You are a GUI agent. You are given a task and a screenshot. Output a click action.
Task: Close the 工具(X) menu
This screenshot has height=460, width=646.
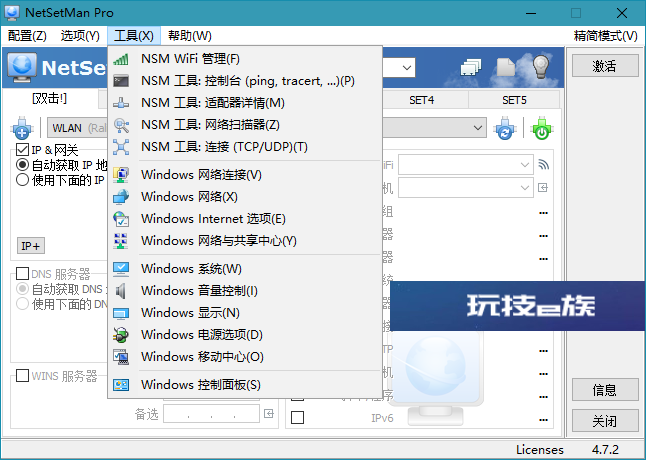(x=134, y=36)
